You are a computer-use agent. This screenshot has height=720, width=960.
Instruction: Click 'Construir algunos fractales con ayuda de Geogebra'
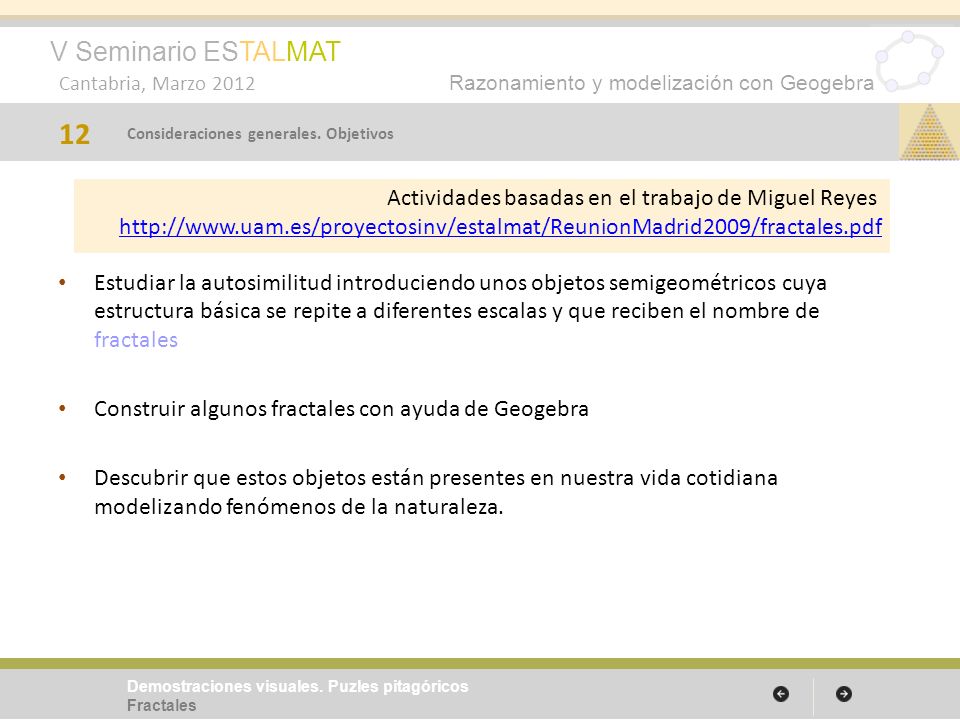(x=341, y=408)
